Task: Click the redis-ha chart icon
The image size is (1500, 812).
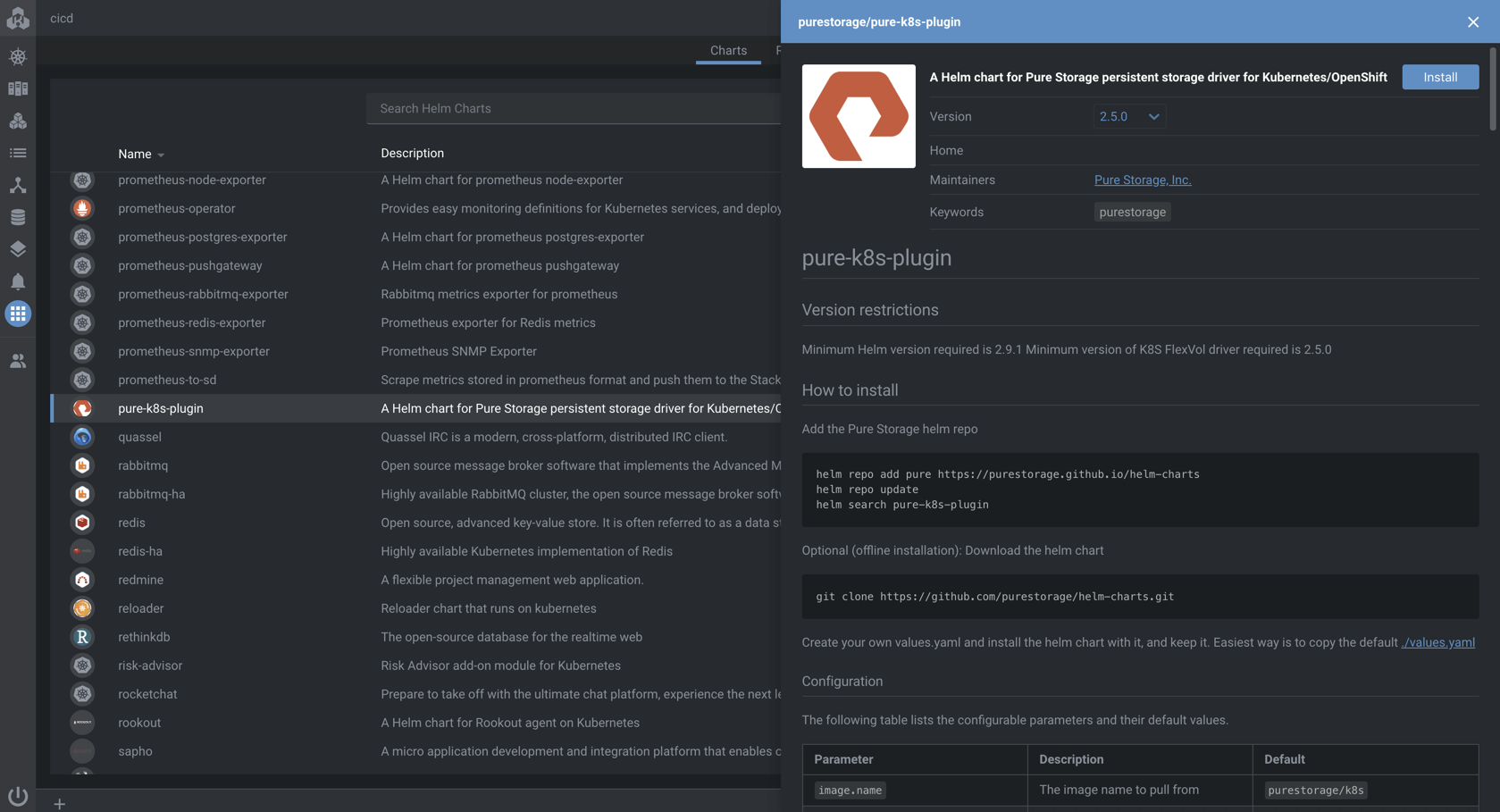Action: tap(82, 551)
